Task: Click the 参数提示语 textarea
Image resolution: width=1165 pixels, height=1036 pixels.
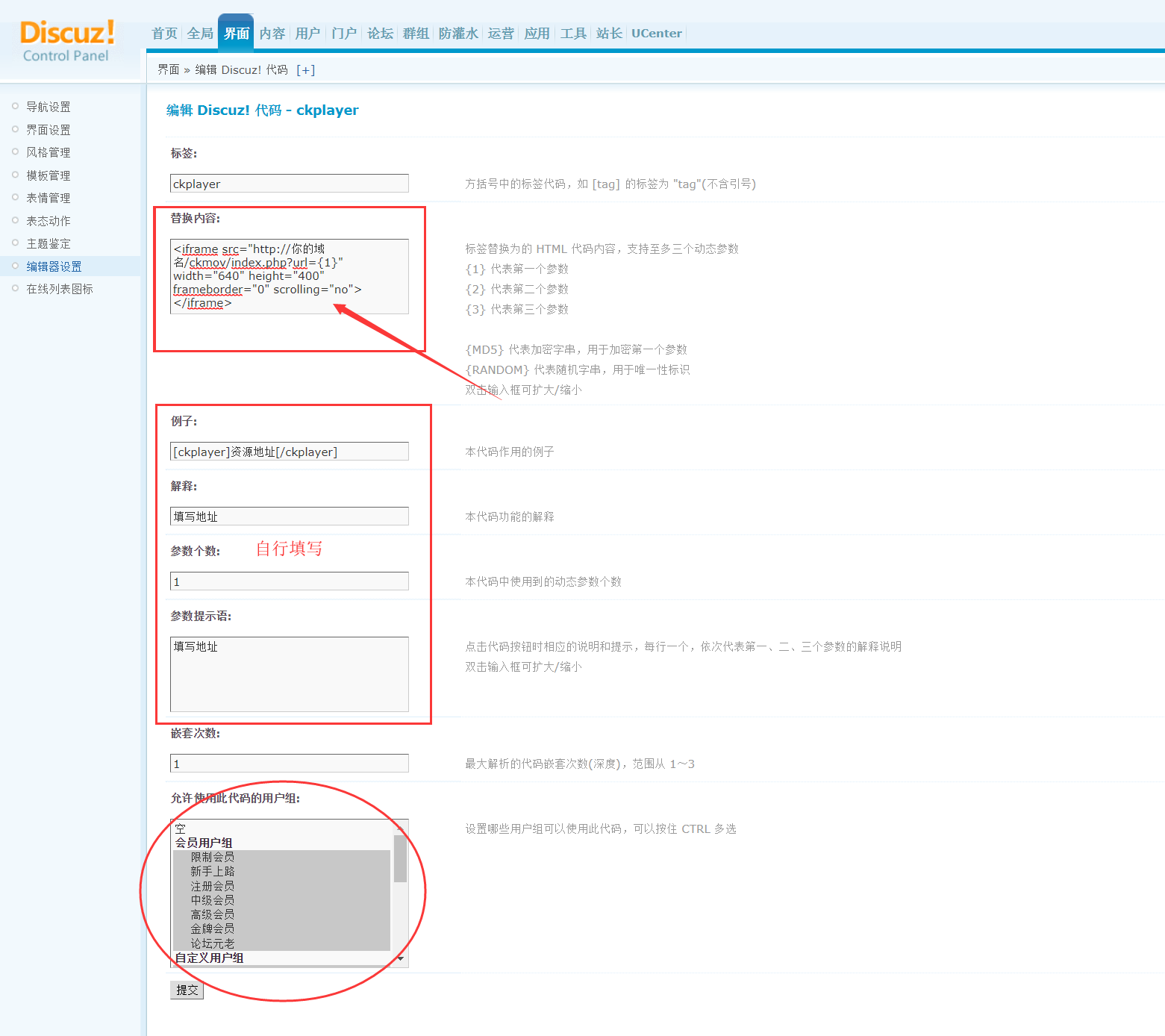Action: [x=290, y=674]
